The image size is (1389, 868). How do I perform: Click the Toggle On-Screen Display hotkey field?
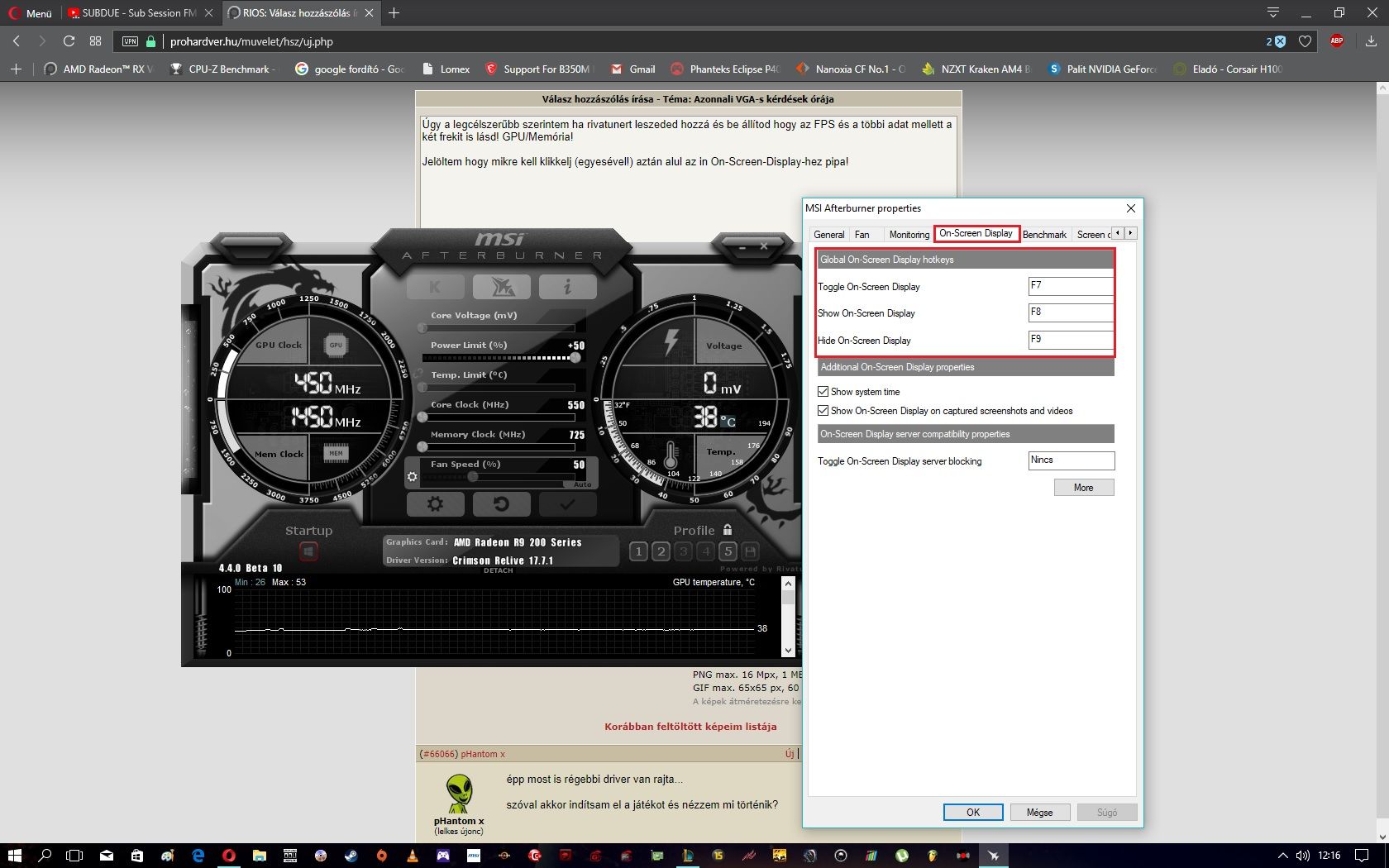pos(1072,286)
